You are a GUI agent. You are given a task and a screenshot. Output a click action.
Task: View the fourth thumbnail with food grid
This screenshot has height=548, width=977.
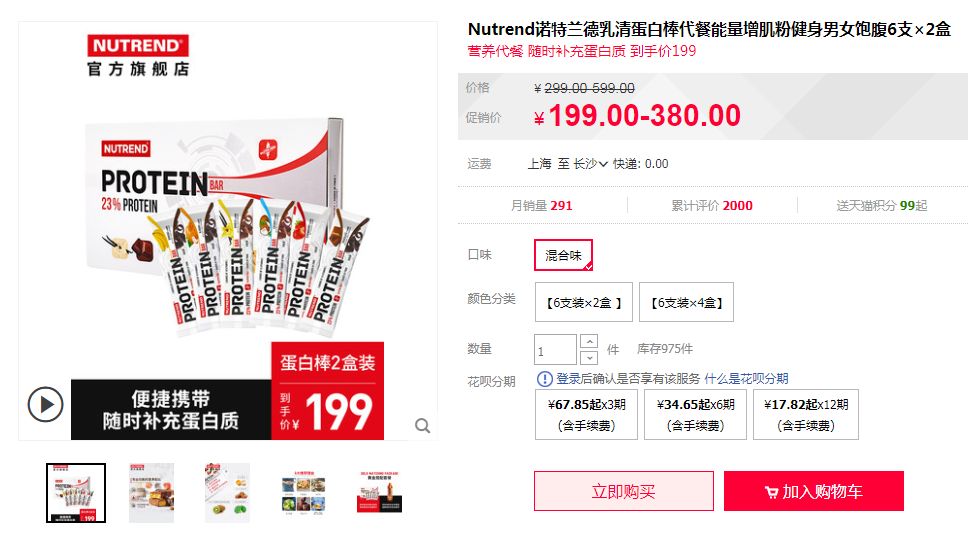click(x=303, y=493)
